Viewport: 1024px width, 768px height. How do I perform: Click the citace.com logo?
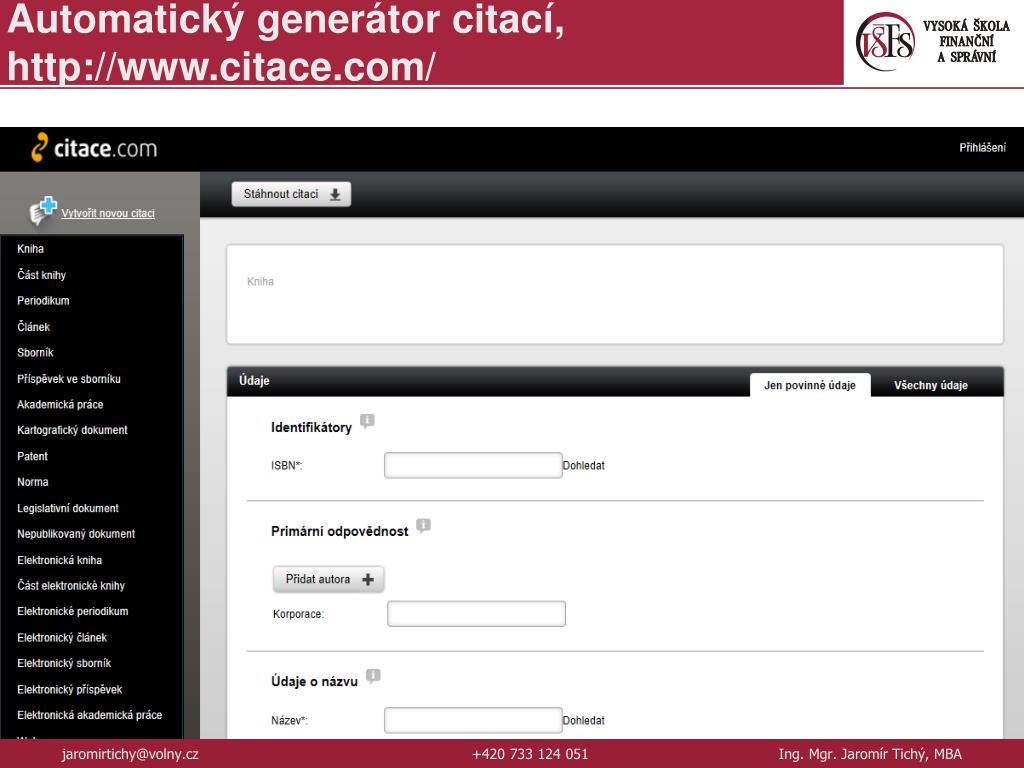tap(94, 148)
